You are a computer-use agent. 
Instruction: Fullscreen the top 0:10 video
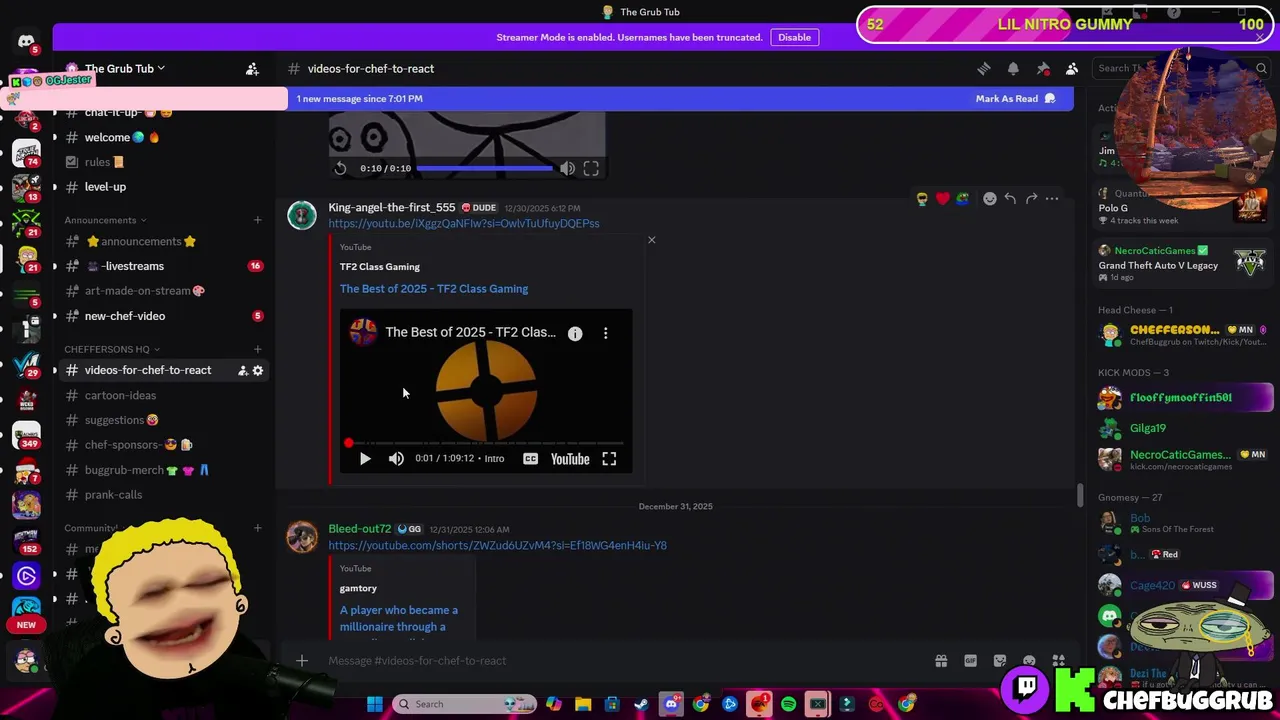(x=591, y=168)
